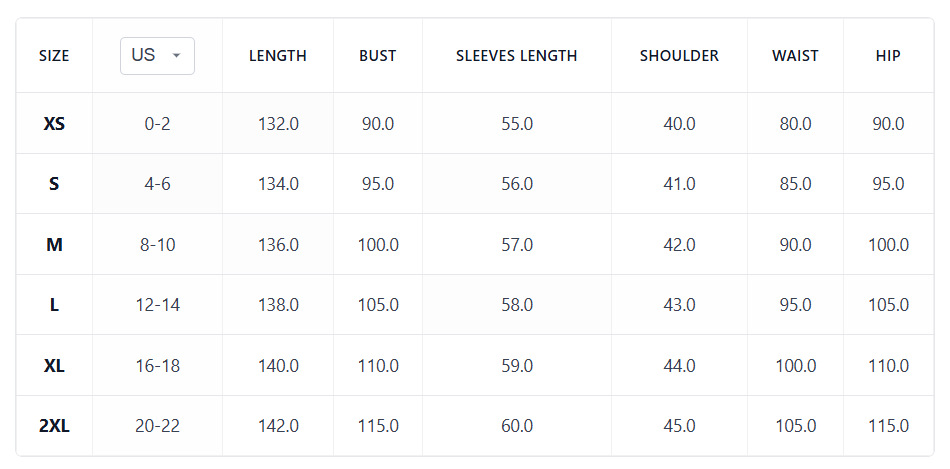Click the 12-14 US size cell

[157, 305]
